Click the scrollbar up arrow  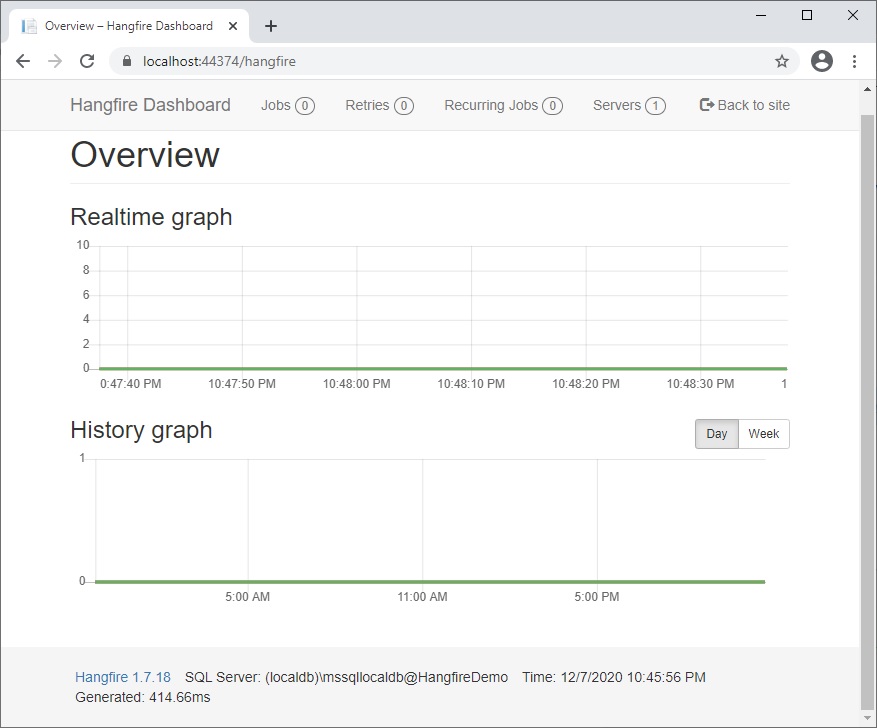tap(867, 89)
